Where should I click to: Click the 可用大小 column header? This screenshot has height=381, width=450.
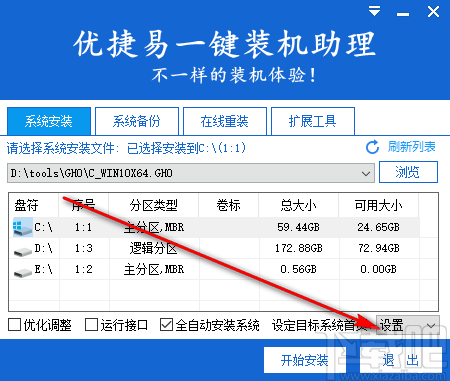coord(378,205)
